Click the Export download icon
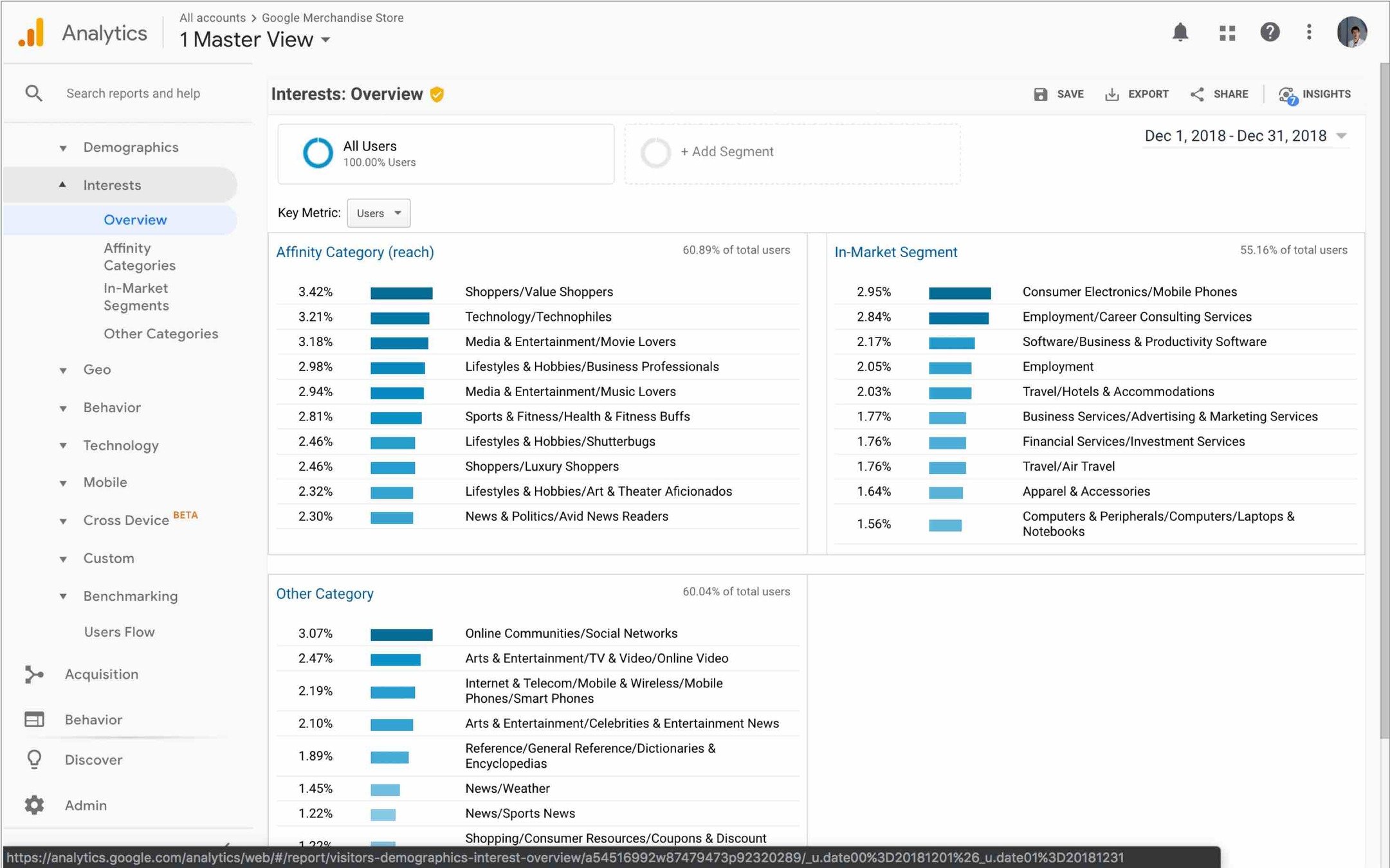The image size is (1390, 868). coord(1111,95)
